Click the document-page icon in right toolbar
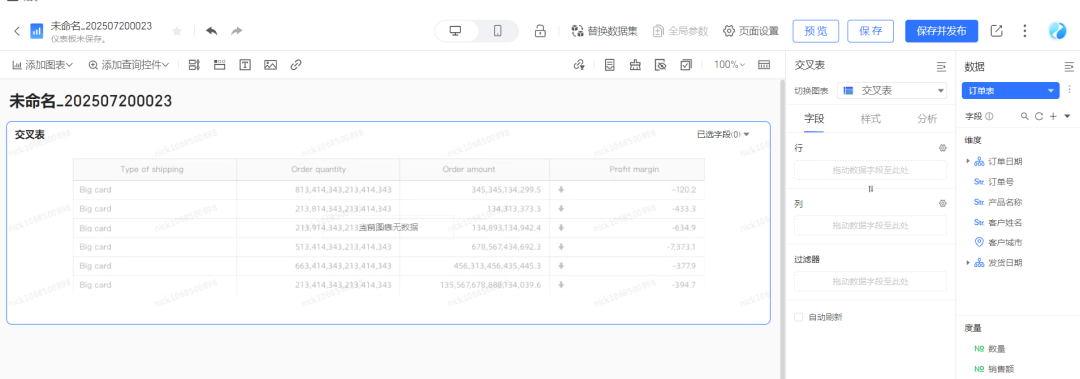The image size is (1080, 379). click(x=609, y=65)
